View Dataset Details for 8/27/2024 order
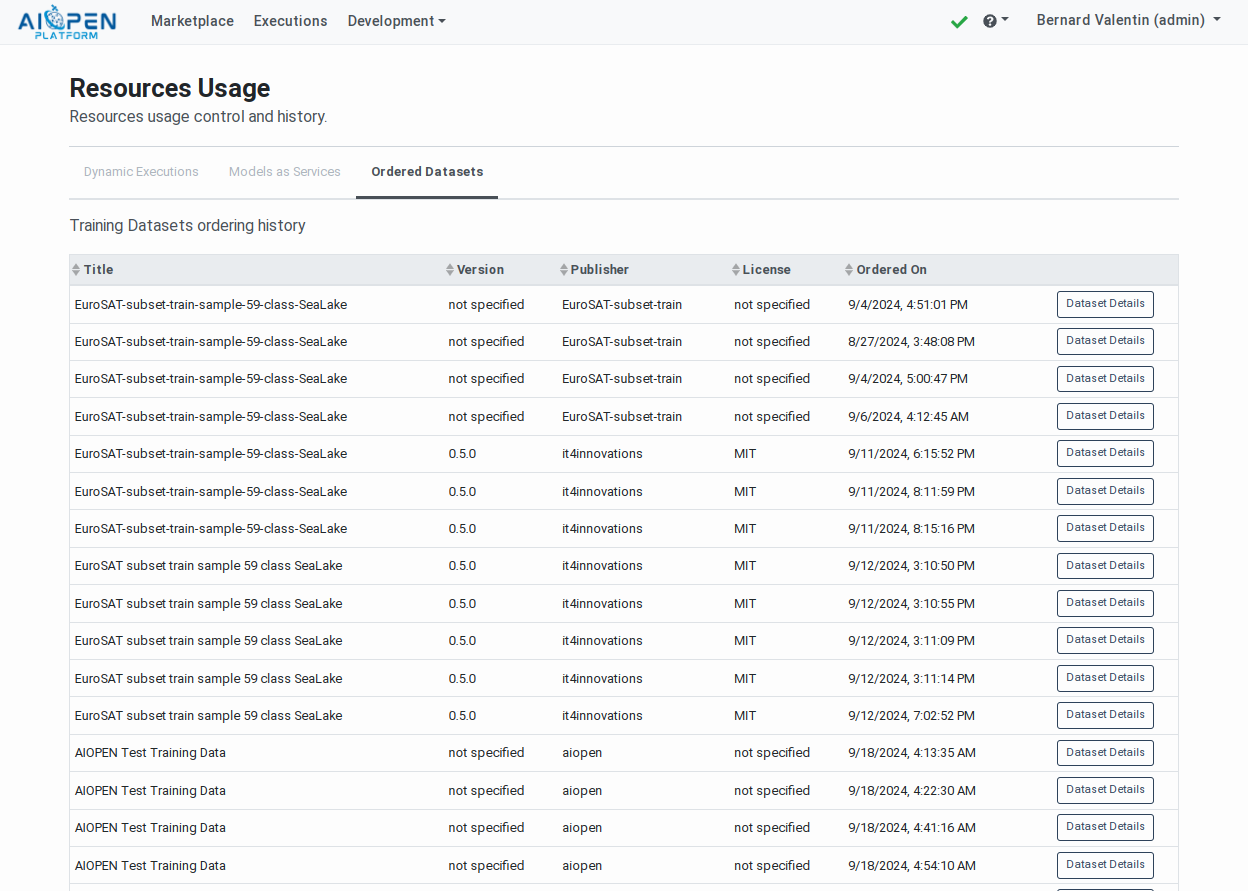This screenshot has width=1248, height=891. (1104, 341)
